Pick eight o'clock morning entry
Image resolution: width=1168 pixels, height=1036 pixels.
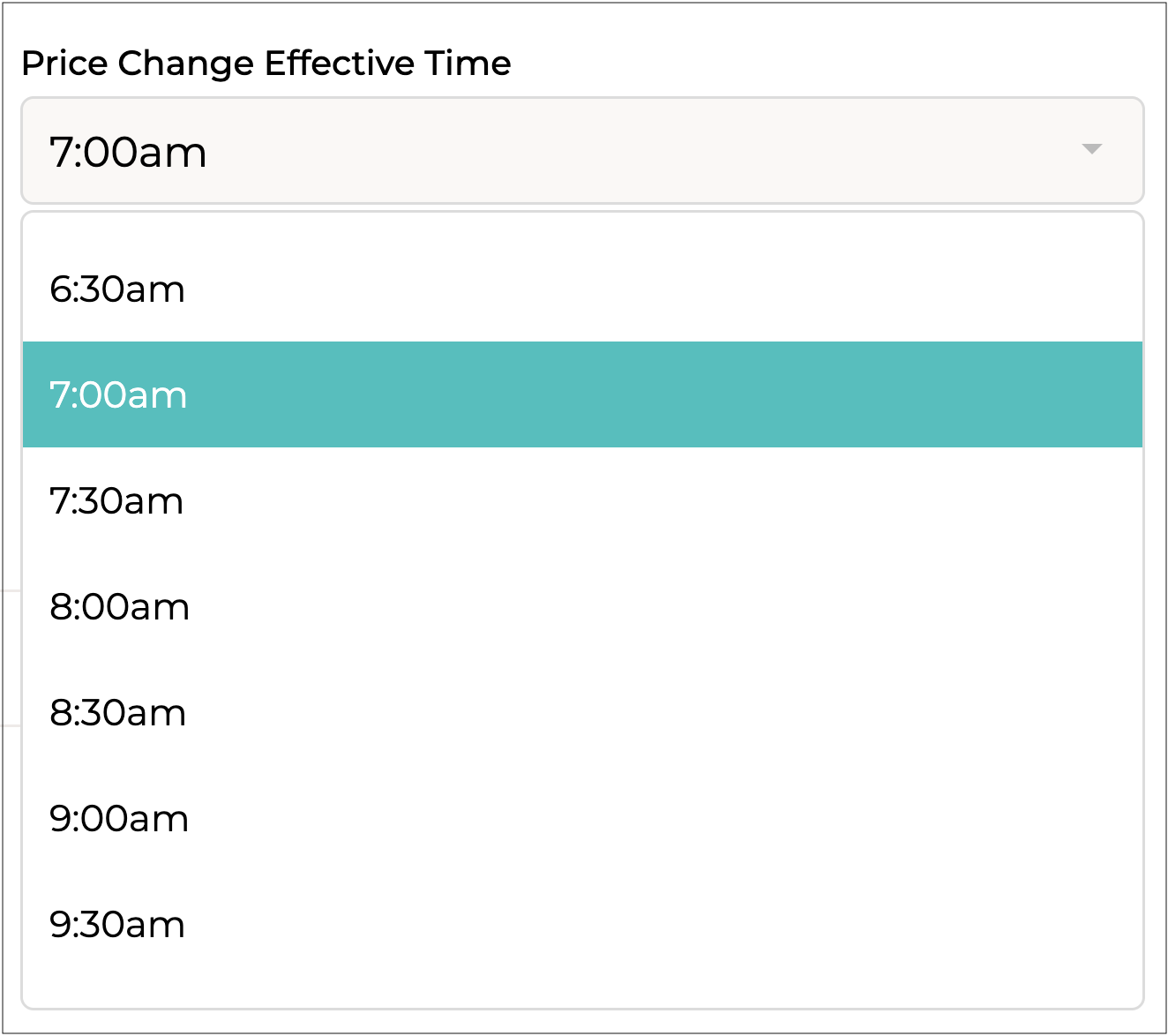[x=582, y=607]
